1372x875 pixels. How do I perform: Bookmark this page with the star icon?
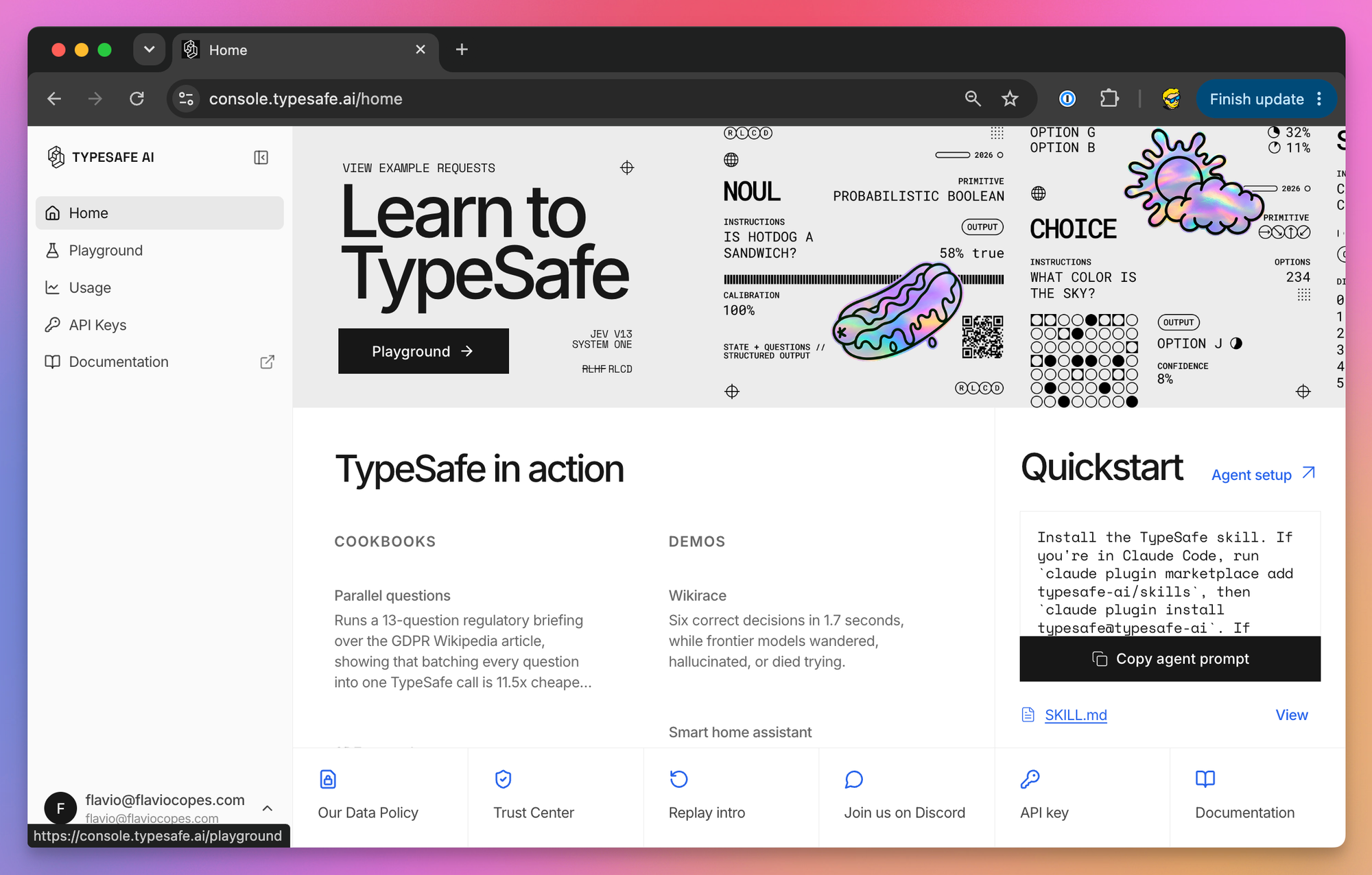(1010, 99)
